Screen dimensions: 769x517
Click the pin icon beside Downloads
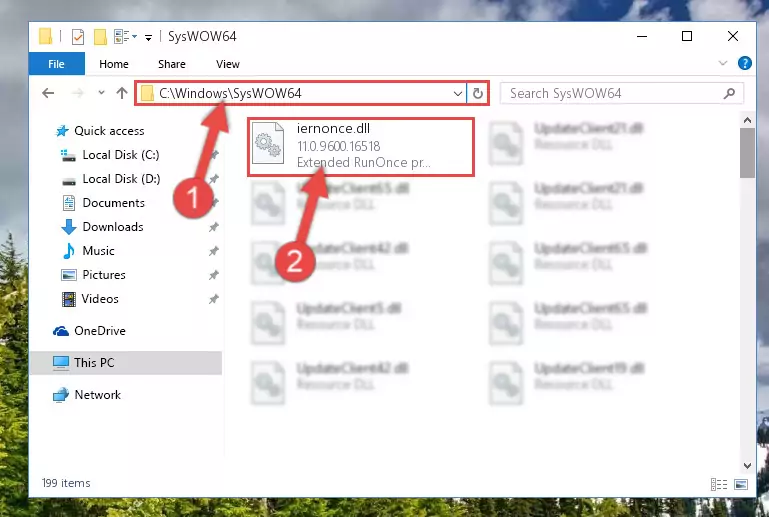pyautogui.click(x=213, y=227)
